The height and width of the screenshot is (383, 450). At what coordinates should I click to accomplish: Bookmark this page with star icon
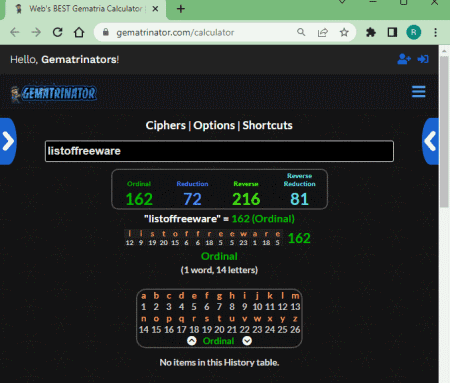tap(344, 32)
